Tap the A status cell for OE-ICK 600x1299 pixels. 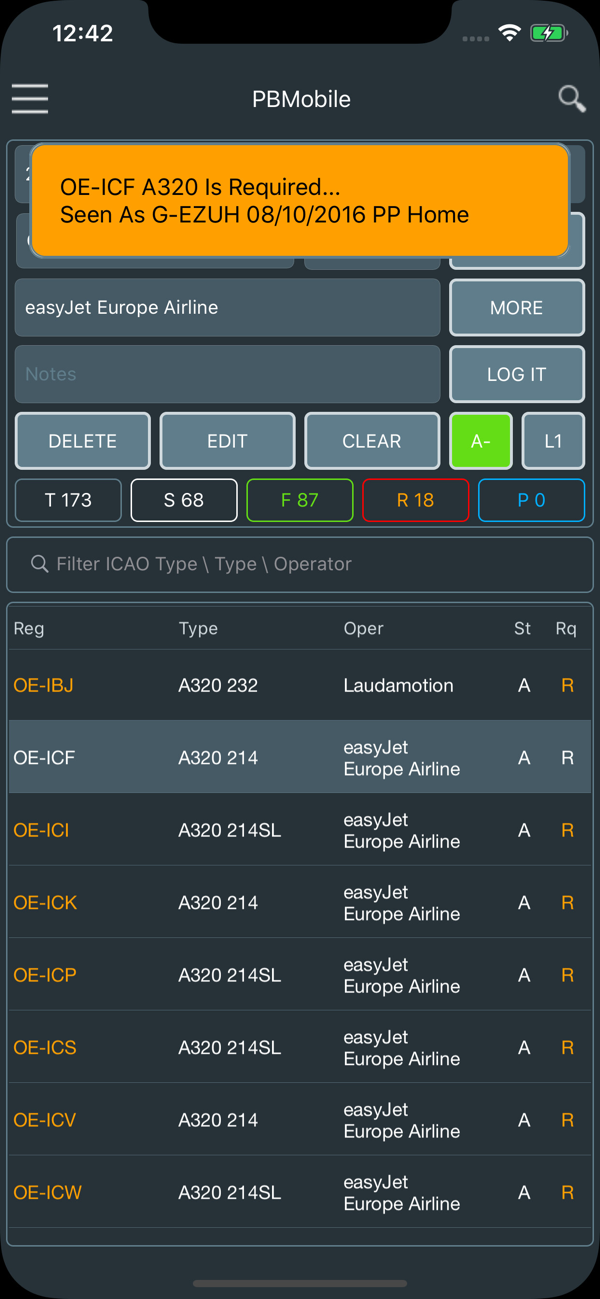pos(524,903)
